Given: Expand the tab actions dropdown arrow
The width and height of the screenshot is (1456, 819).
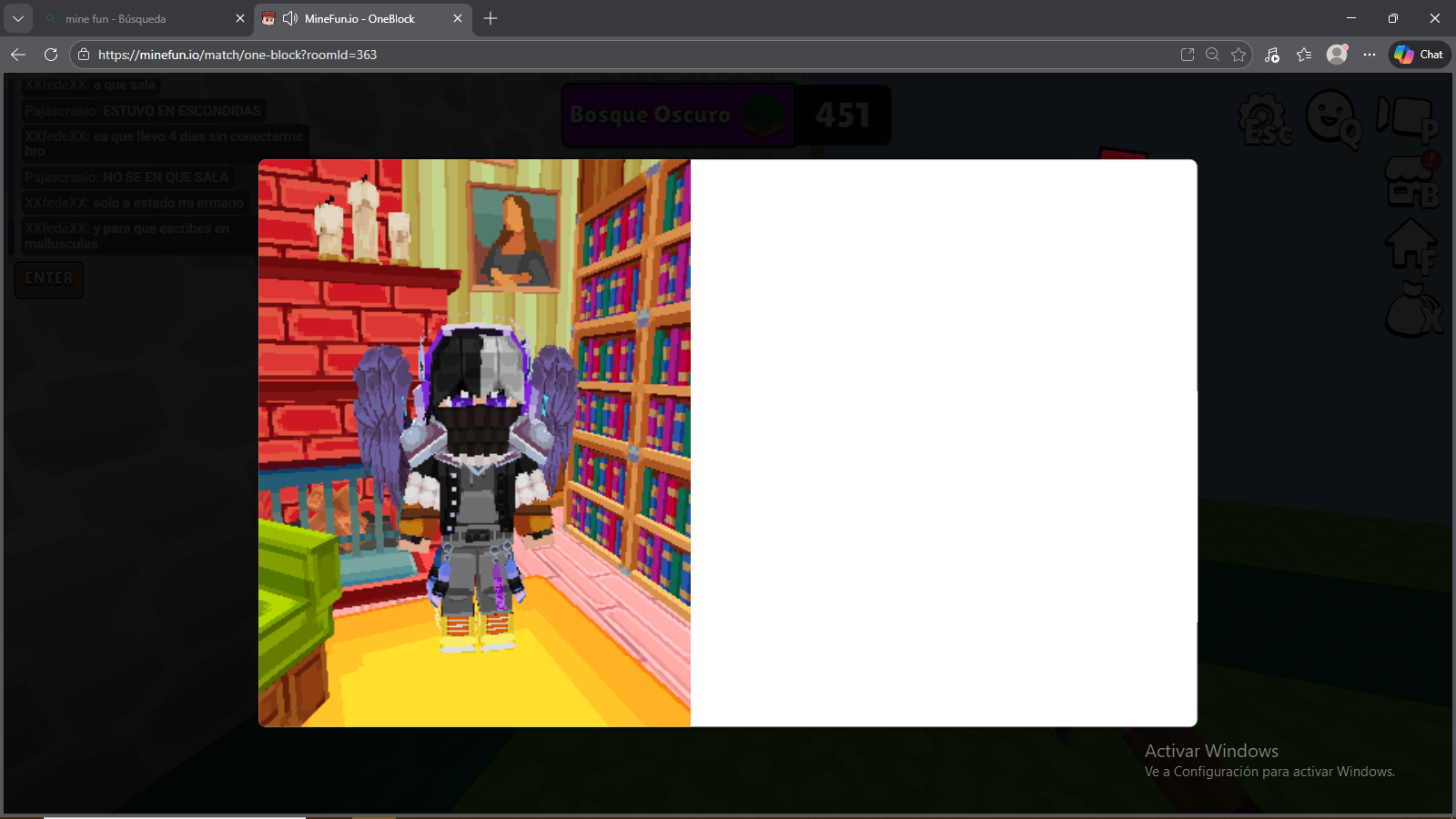Looking at the screenshot, I should click(x=18, y=18).
